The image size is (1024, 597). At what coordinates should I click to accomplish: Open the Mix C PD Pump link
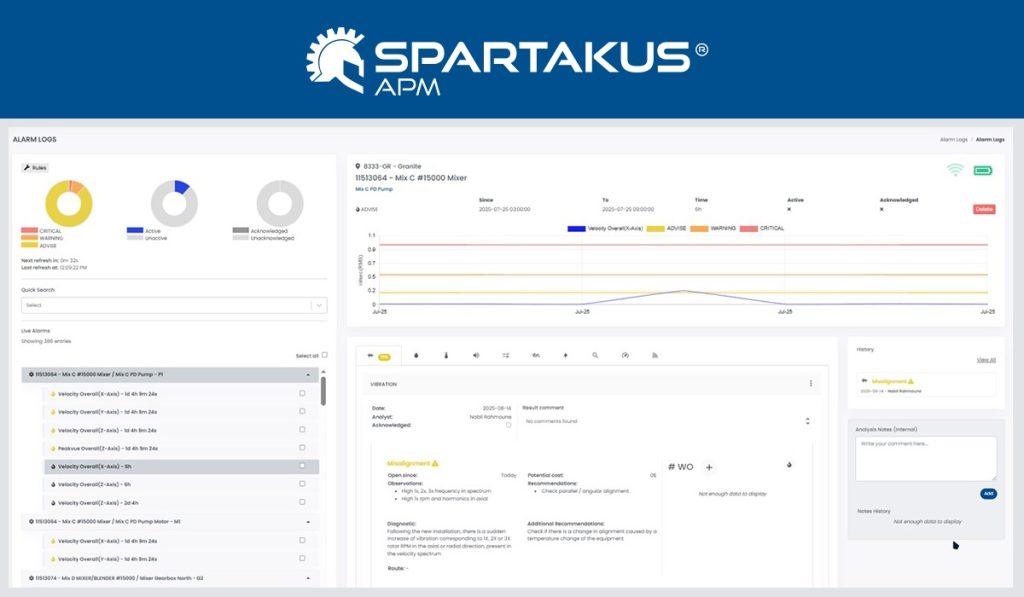[374, 189]
